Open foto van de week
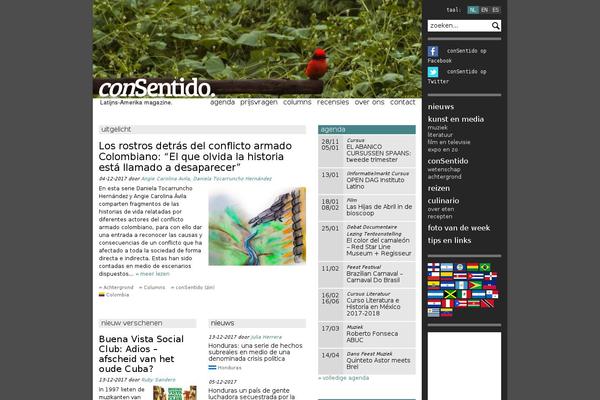Screen dimensions: 600x400 point(459,228)
